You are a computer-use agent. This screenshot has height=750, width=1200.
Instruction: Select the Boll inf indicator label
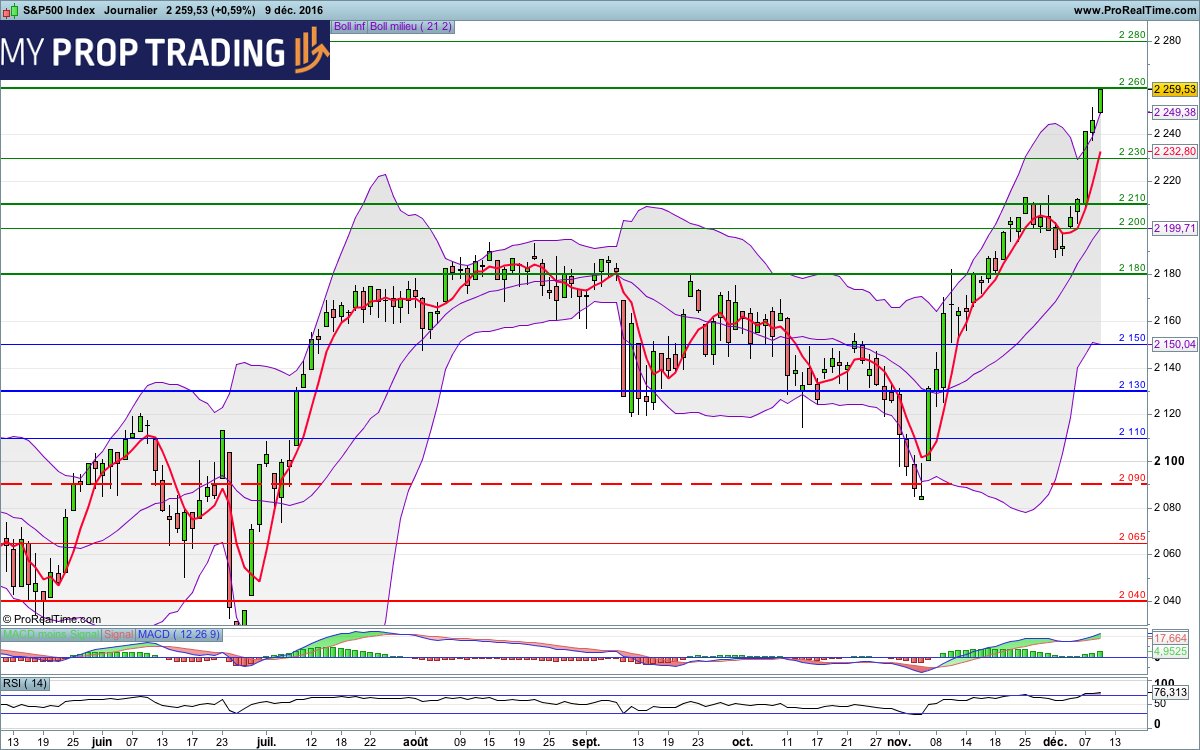(x=350, y=27)
